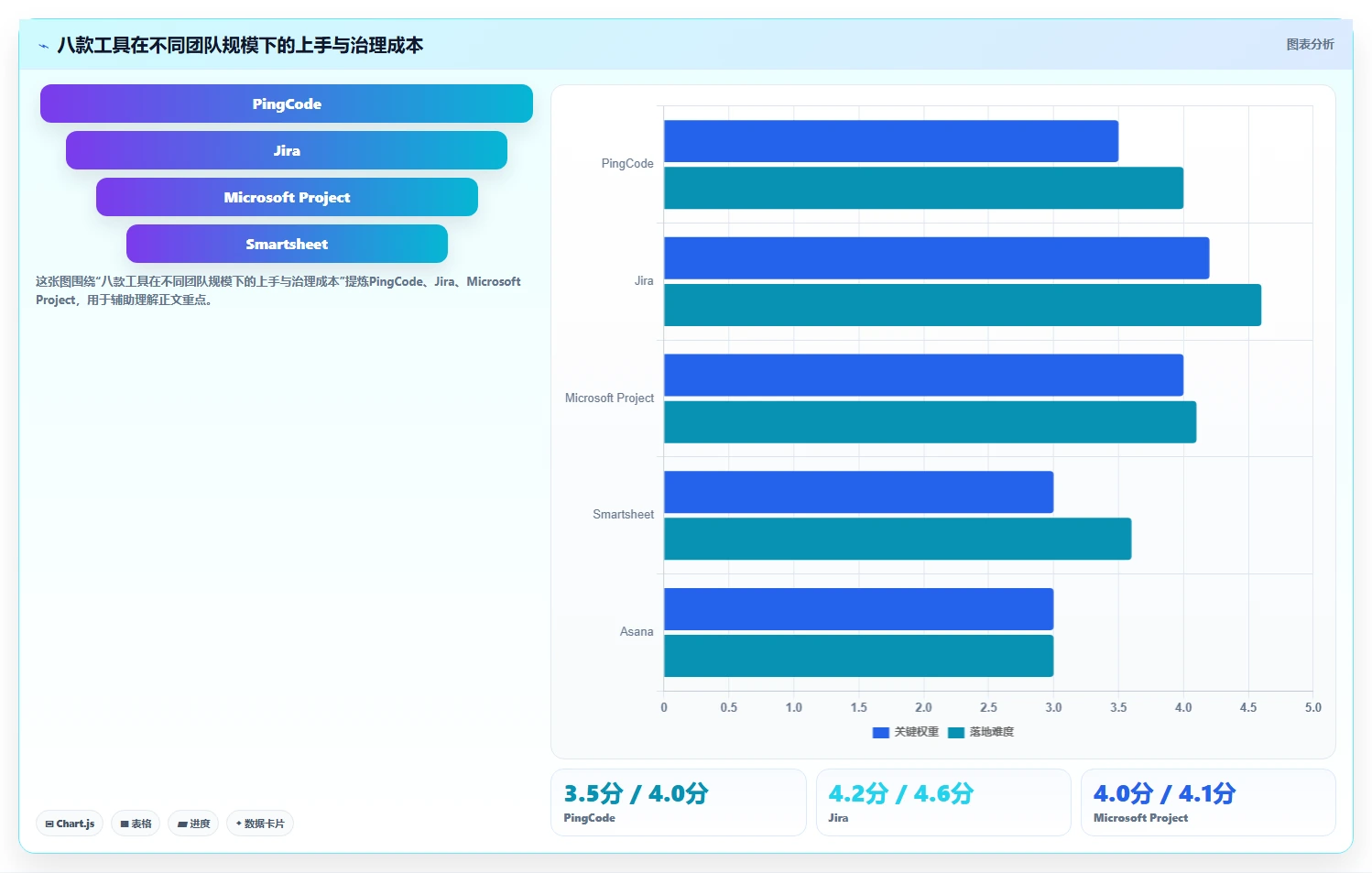The width and height of the screenshot is (1372, 873).
Task: Open the 4.2分 / 4.6分 Jira stat card
Action: (943, 802)
